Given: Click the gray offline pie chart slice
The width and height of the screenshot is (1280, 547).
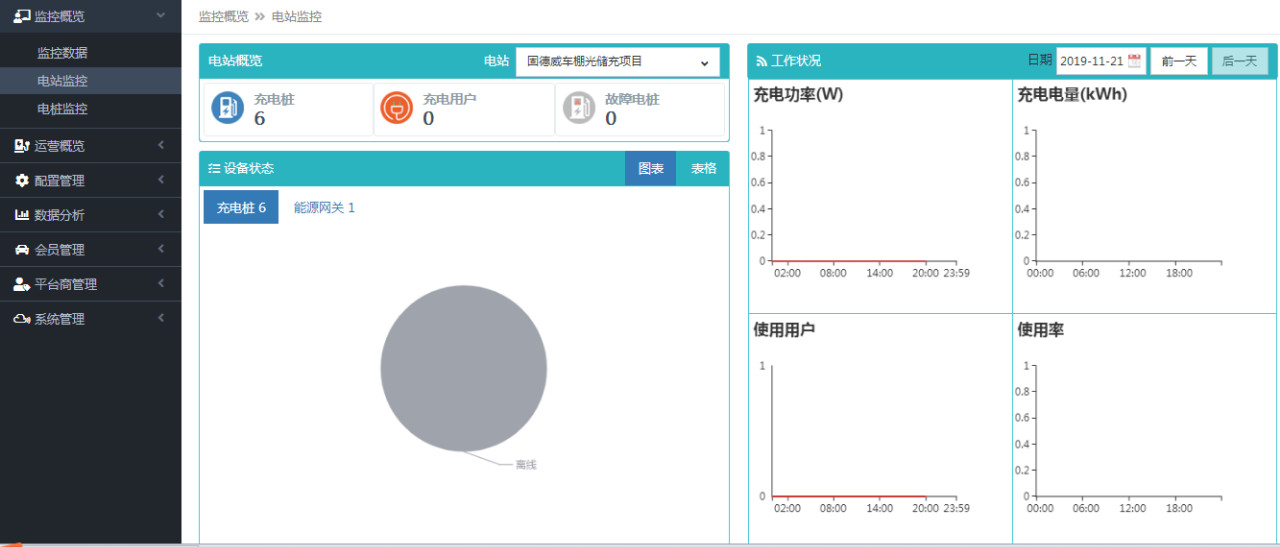Looking at the screenshot, I should pyautogui.click(x=463, y=368).
